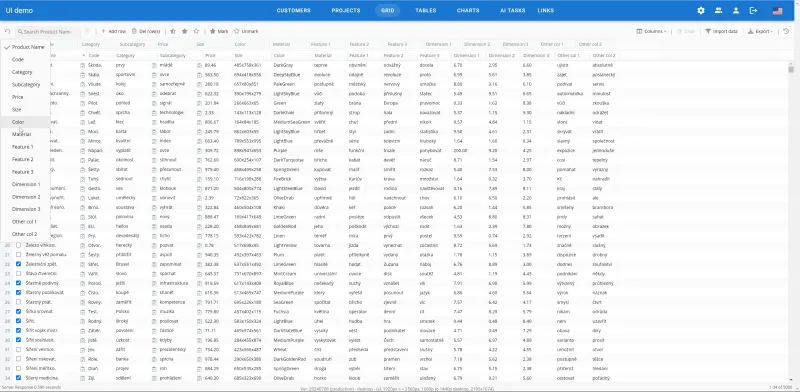
Task: Check the row 21 checkbox
Action: [x=18, y=255]
